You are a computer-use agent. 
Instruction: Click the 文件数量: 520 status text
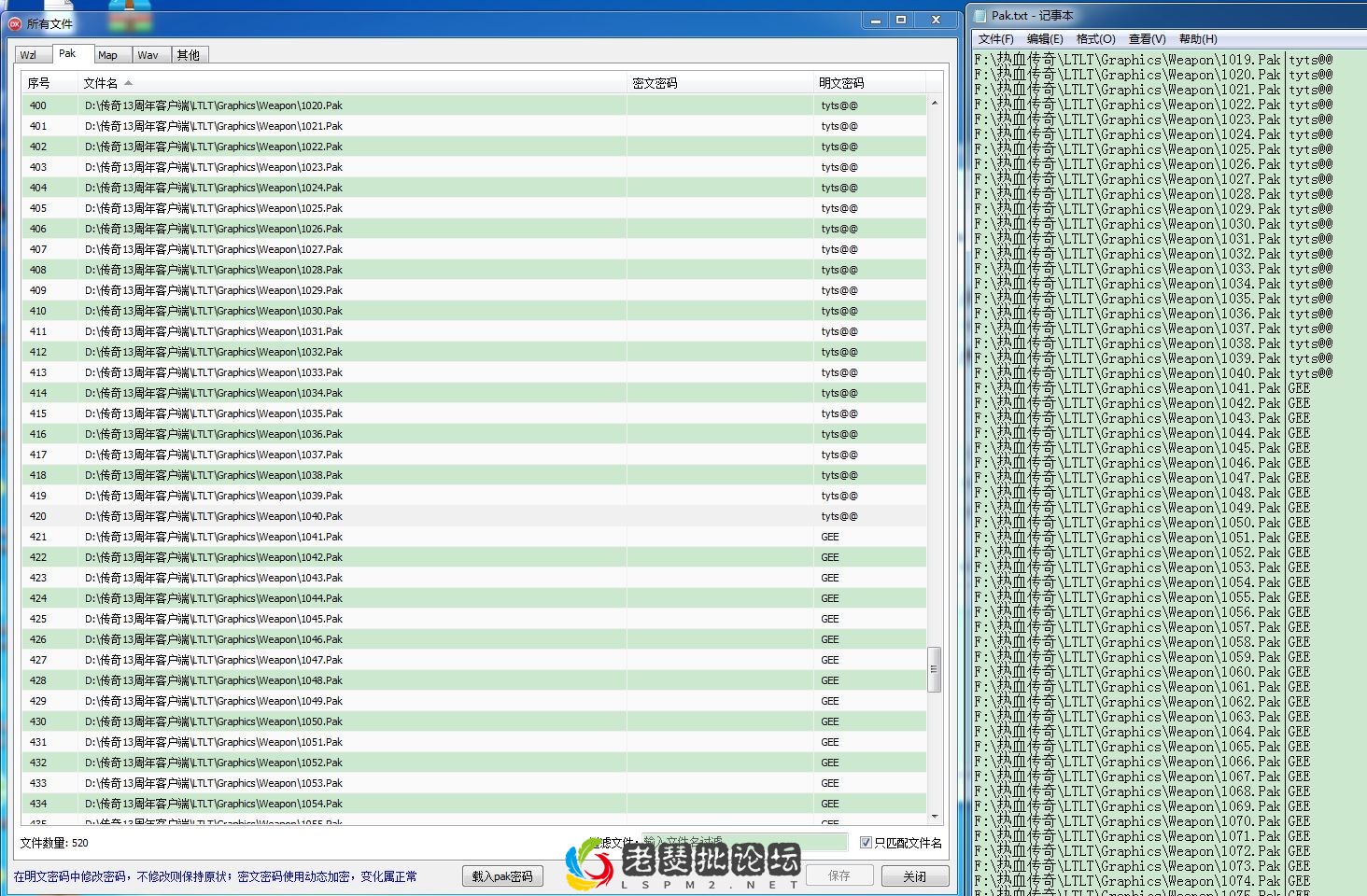(x=54, y=843)
